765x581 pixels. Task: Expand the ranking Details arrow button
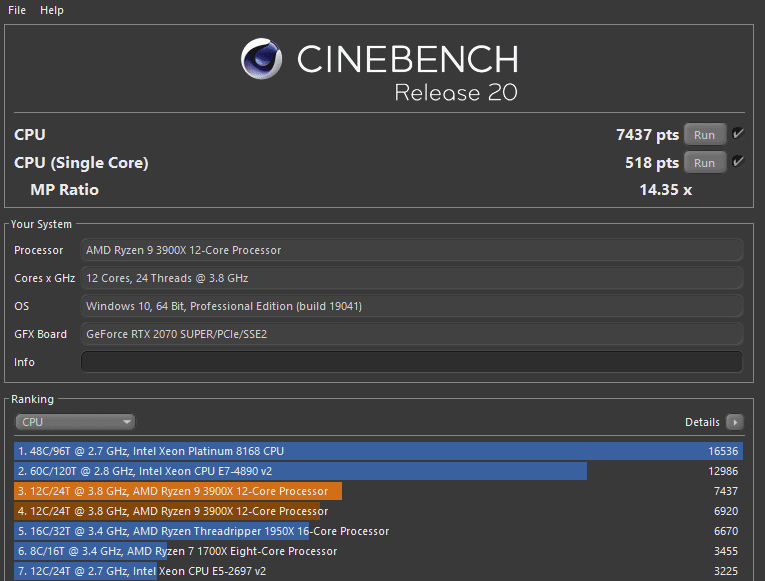734,422
